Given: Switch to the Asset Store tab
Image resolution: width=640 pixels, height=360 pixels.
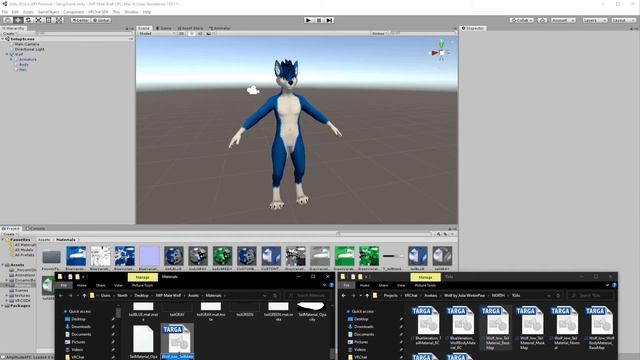Looking at the screenshot, I should tap(191, 28).
